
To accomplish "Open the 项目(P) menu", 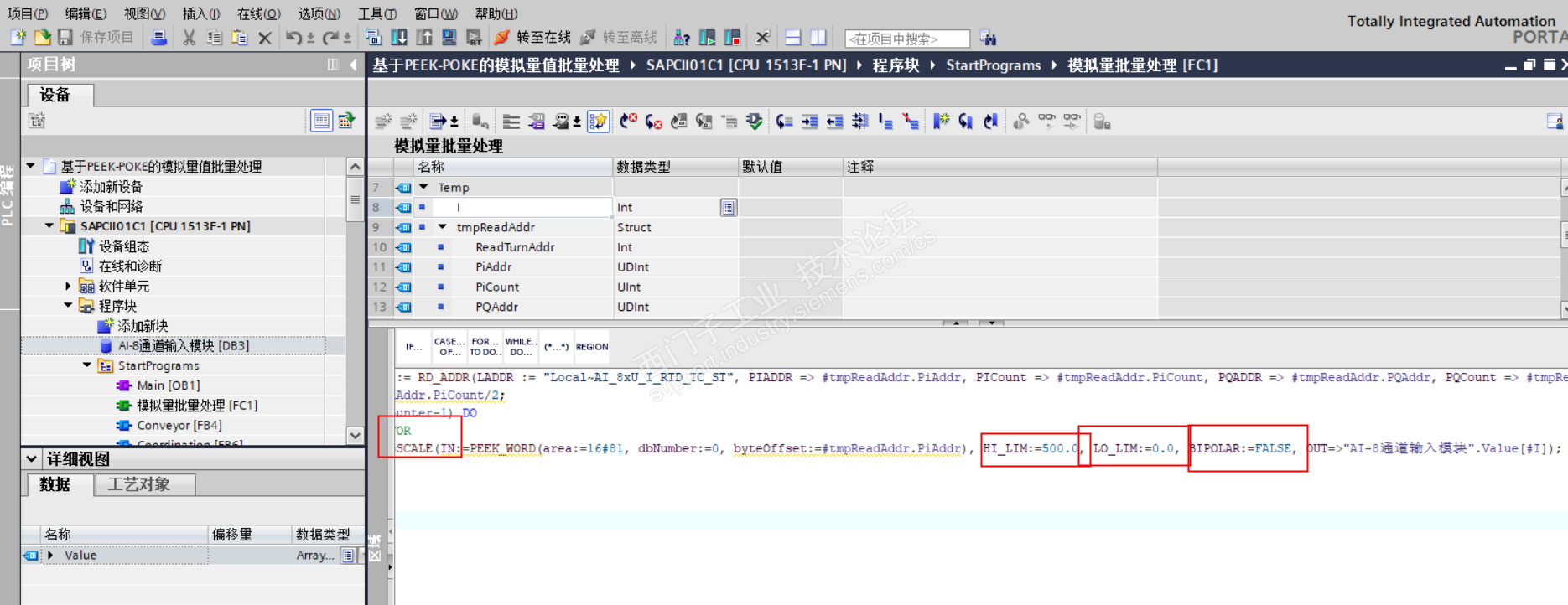I will [28, 13].
